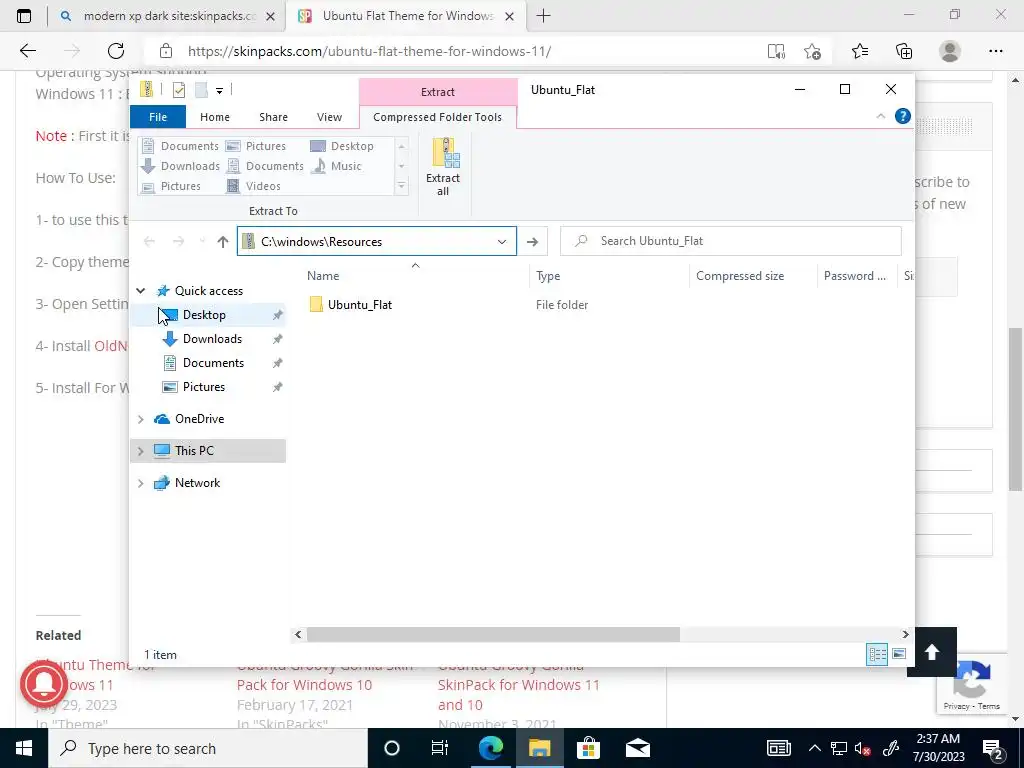Viewport: 1024px width, 768px height.
Task: Expand This PC tree node
Action: coord(140,451)
